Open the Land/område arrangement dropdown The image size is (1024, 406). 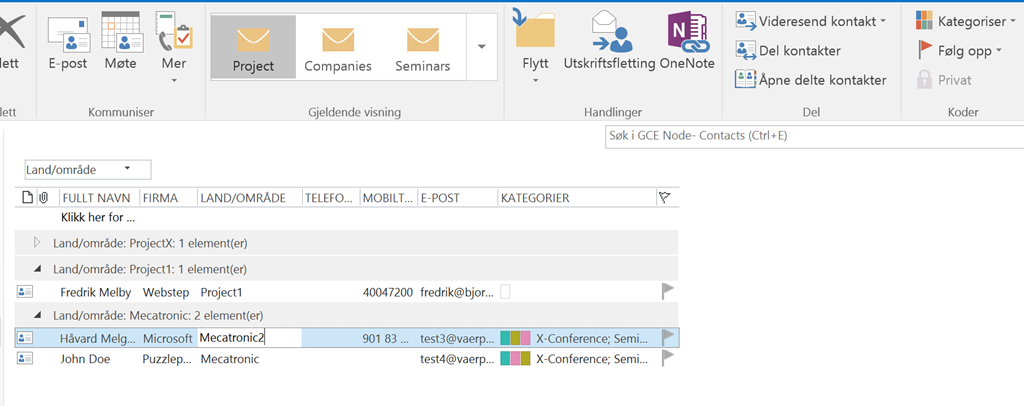[87, 169]
